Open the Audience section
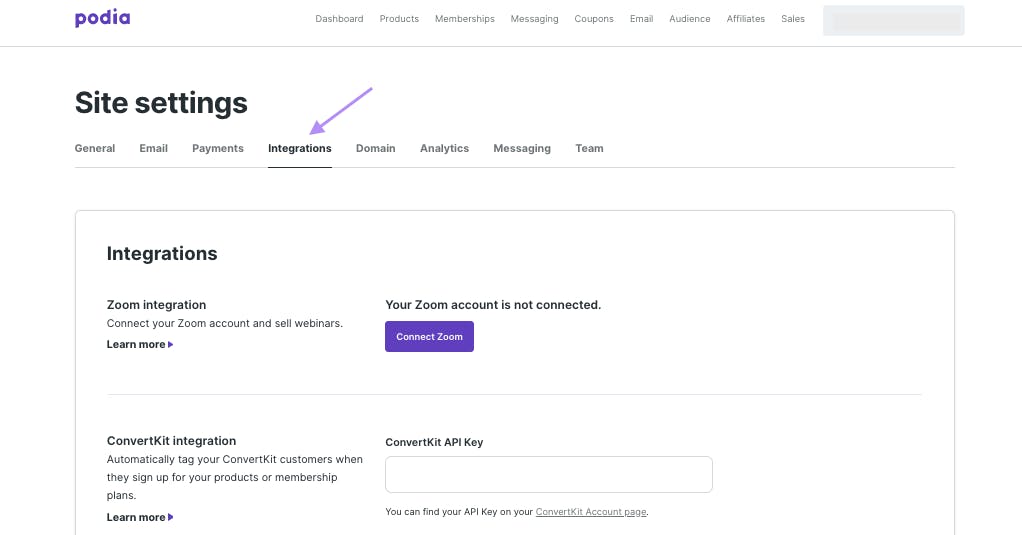Viewport: 1022px width, 535px height. click(x=690, y=19)
